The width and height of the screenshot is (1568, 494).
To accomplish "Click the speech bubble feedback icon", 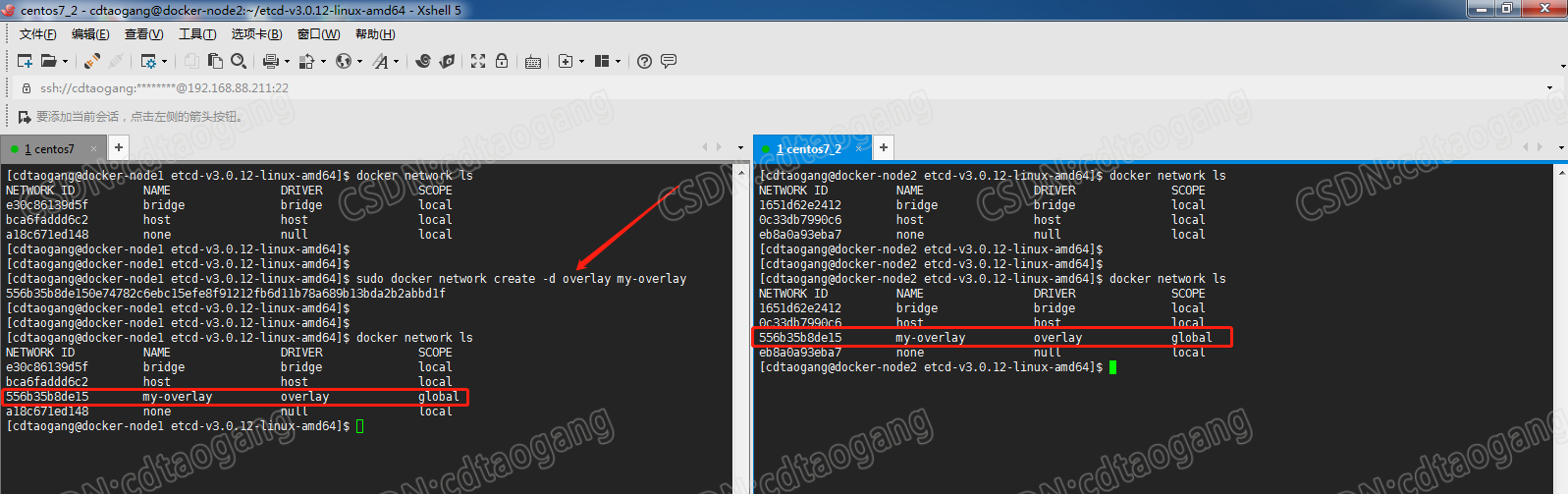I will [x=669, y=61].
